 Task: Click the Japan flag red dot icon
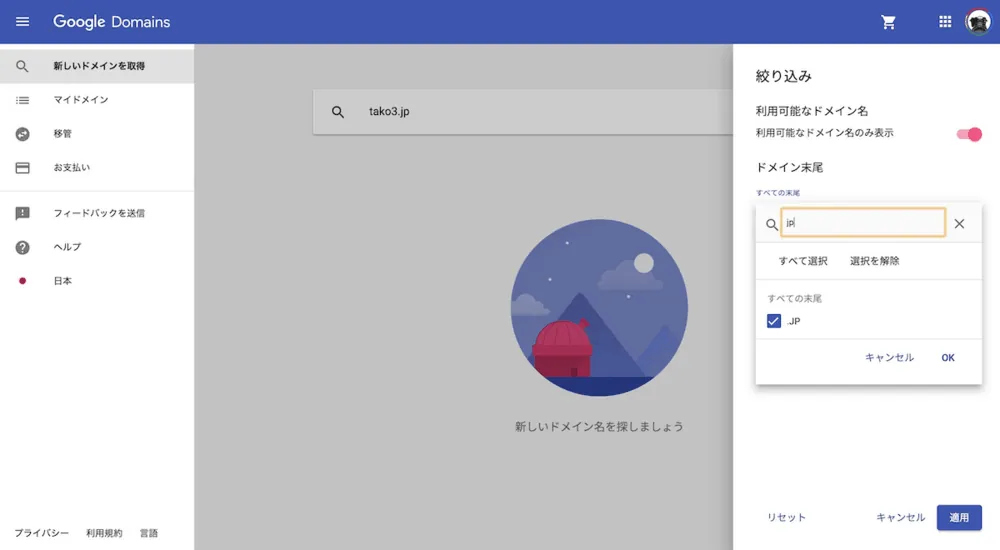(22, 281)
